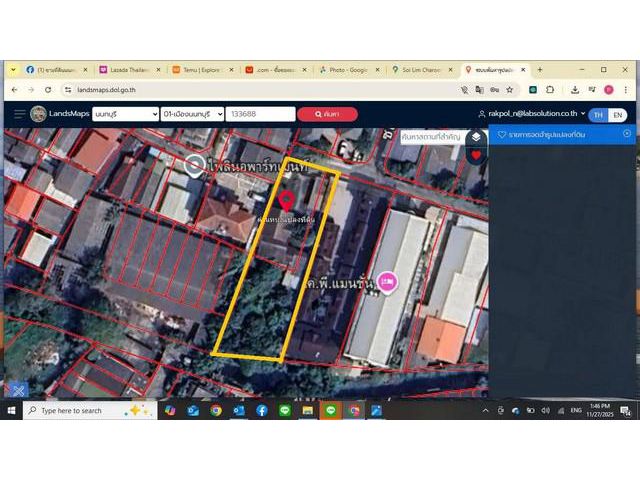The width and height of the screenshot is (640, 480).
Task: Expand the province dropdown
Action: 123,114
